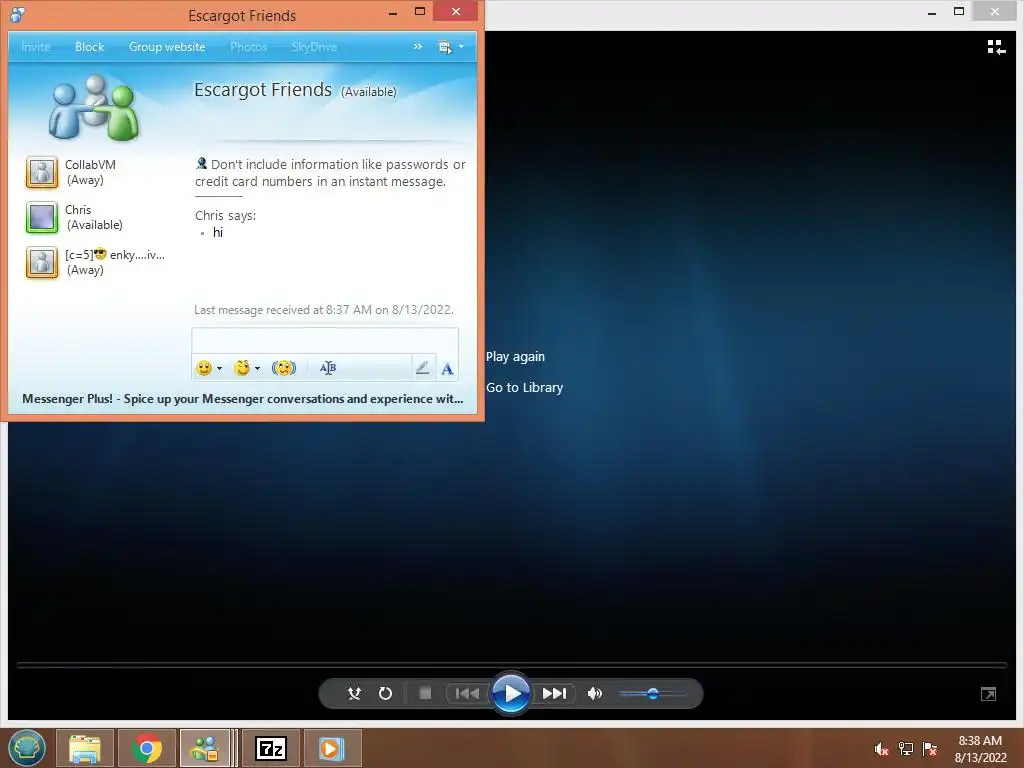Image resolution: width=1024 pixels, height=768 pixels.
Task: Mute the Media Player volume
Action: pos(594,694)
